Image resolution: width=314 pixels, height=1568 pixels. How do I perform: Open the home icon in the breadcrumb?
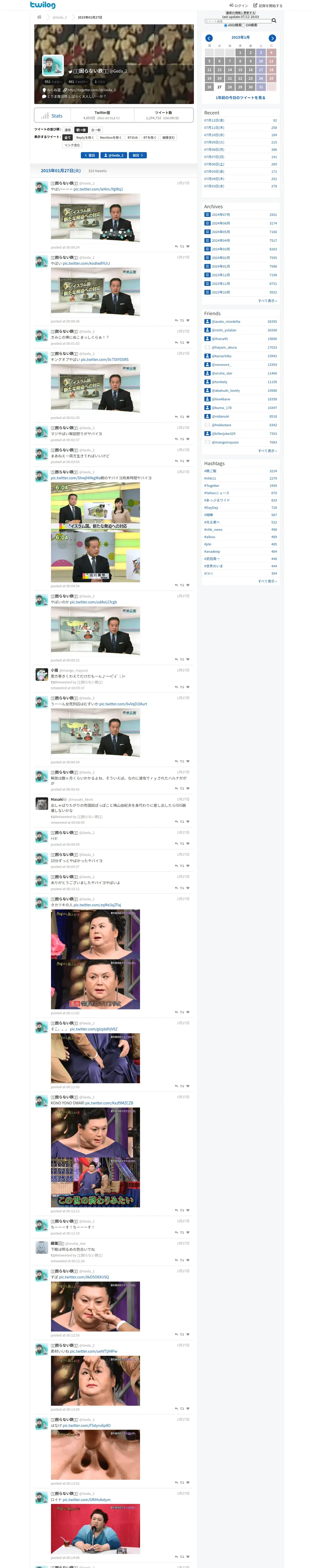tap(39, 17)
